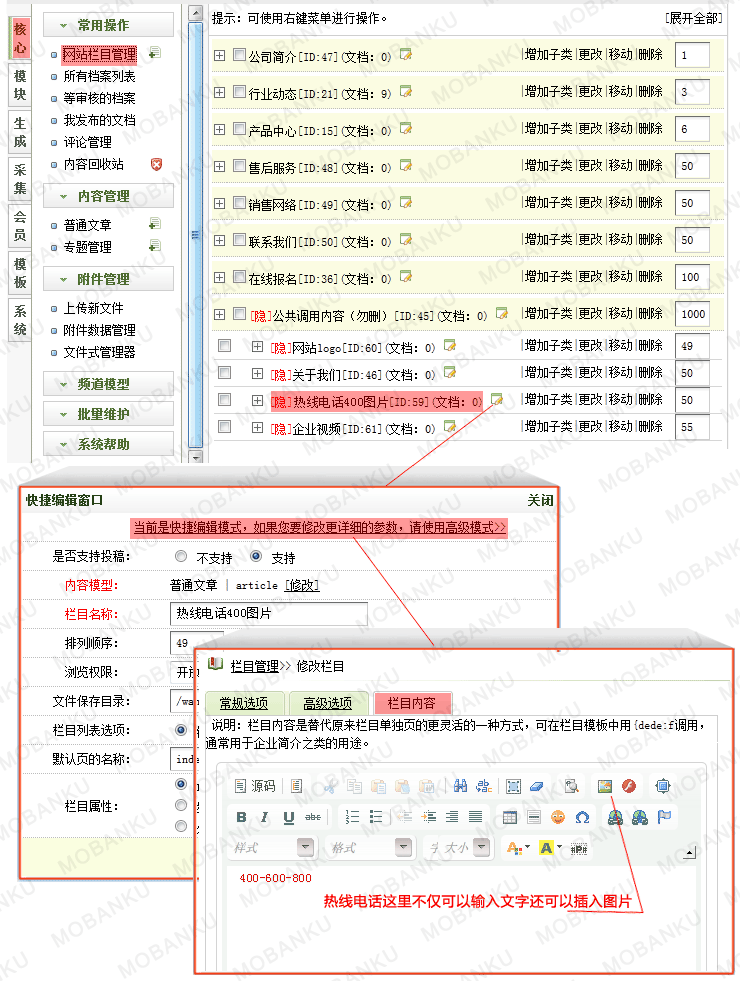This screenshot has width=740, height=981.
Task: Click the increase indent icon in the editor
Action: click(x=428, y=816)
